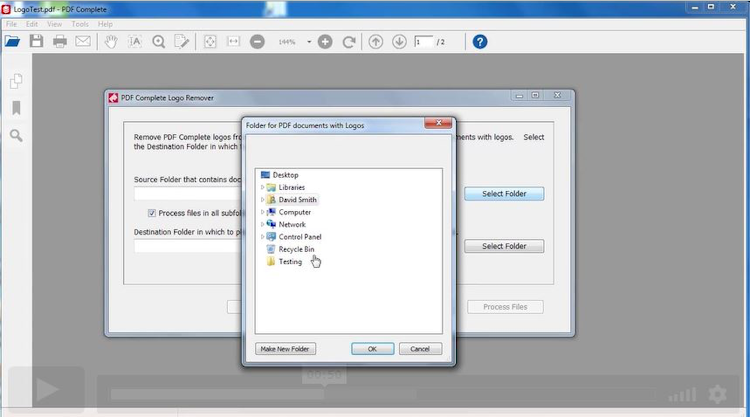Save the document with the floppy disk icon
750x417 pixels.
pyautogui.click(x=36, y=42)
